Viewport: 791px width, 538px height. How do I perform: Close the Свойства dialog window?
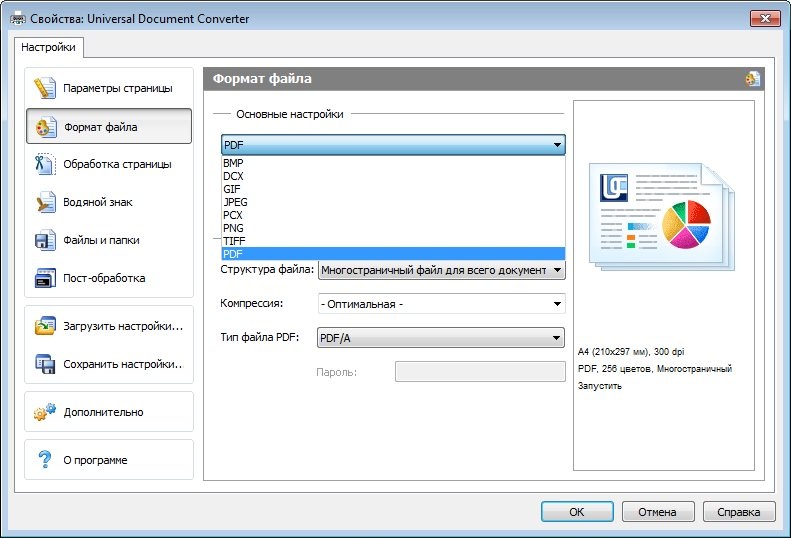tap(765, 19)
